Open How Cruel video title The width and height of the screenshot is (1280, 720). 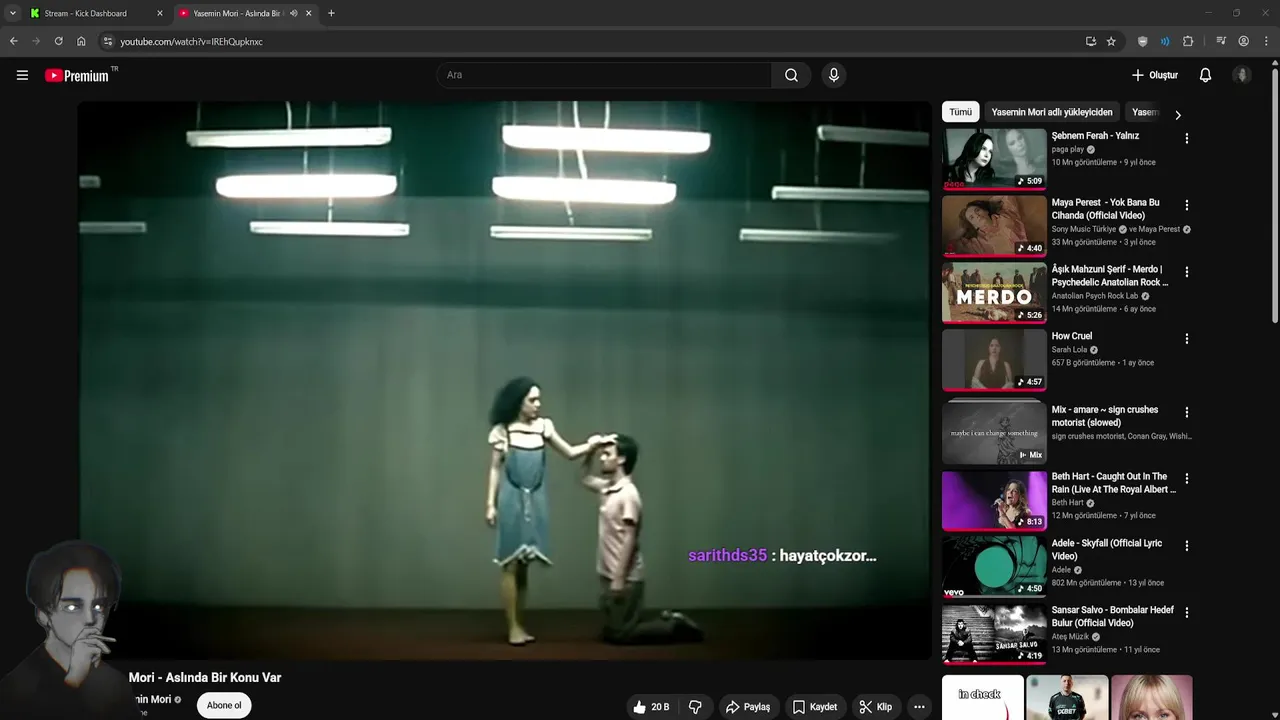1072,336
